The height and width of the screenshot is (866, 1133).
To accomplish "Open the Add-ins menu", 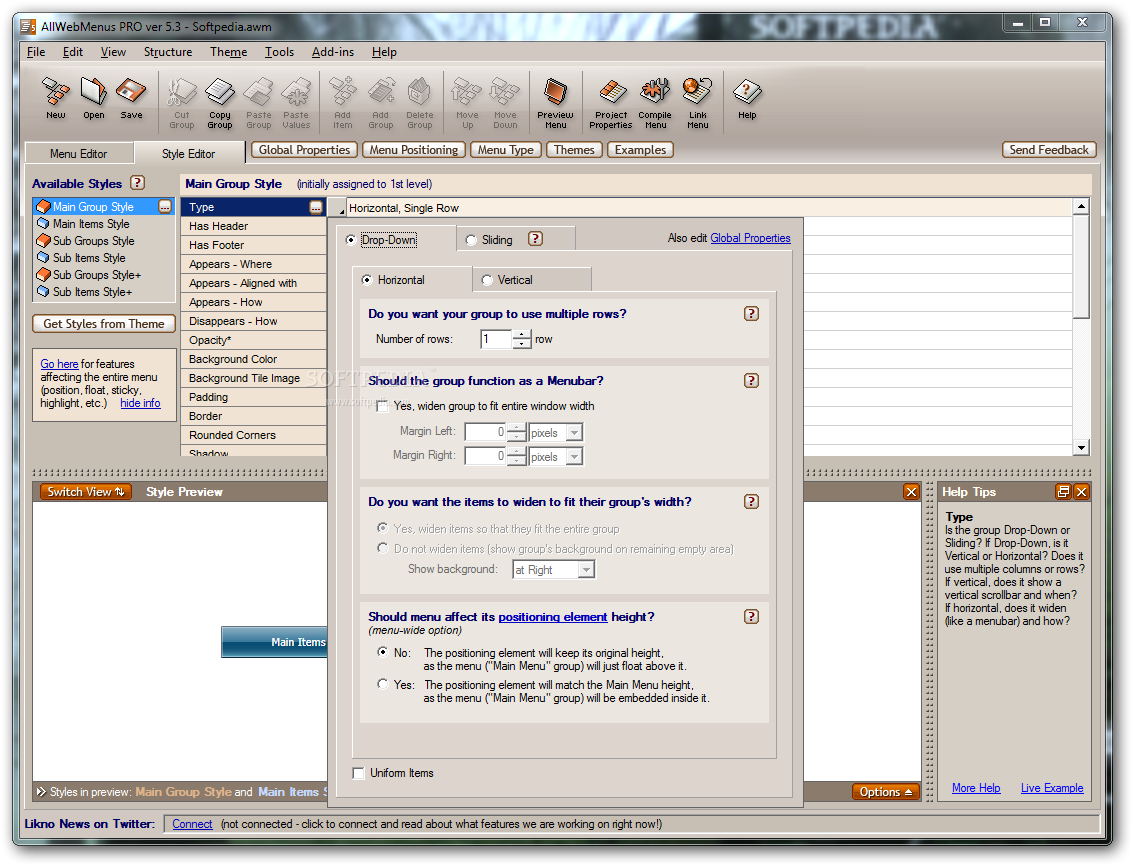I will [x=332, y=51].
